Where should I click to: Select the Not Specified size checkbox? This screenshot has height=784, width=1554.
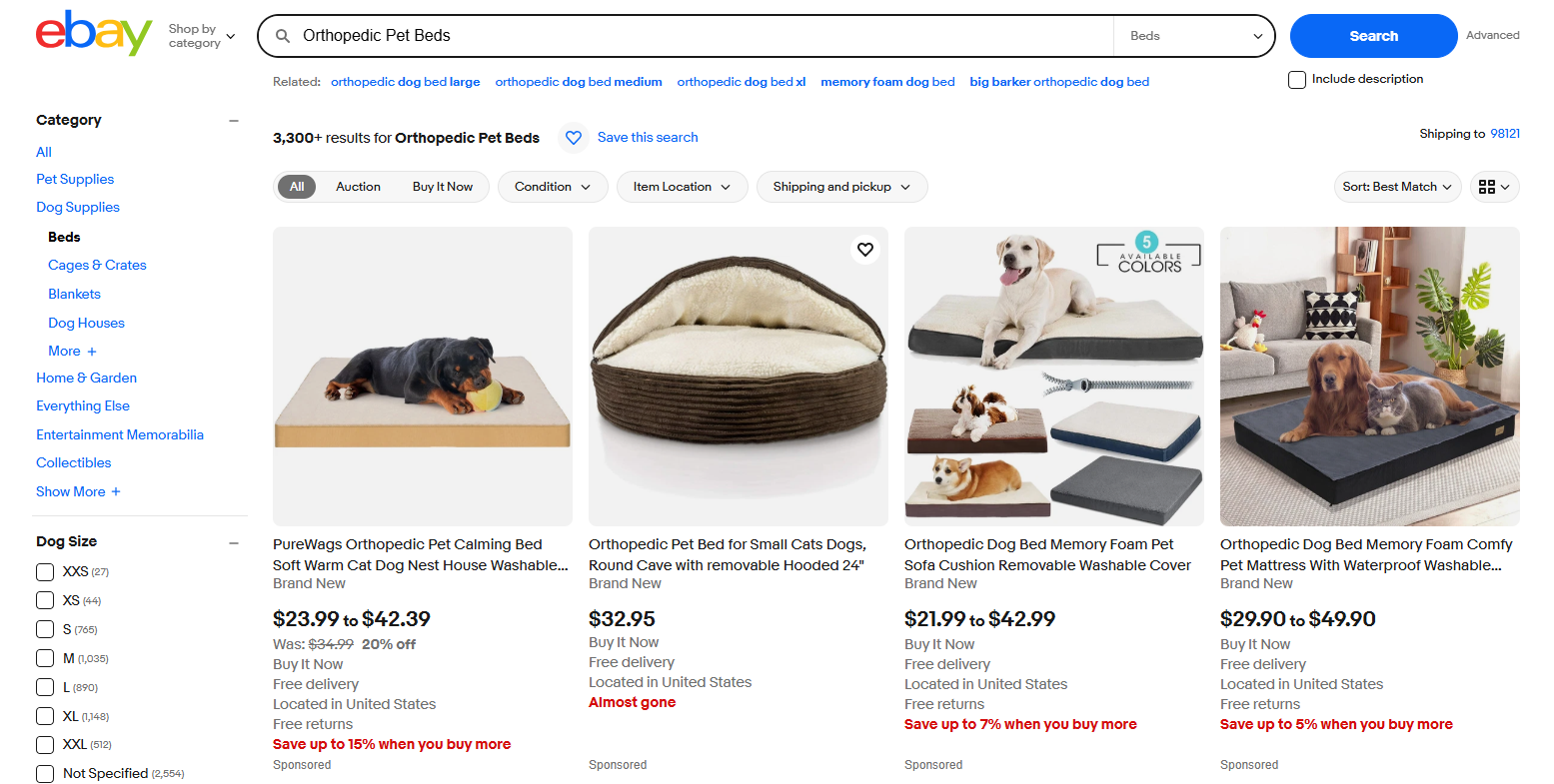44,773
